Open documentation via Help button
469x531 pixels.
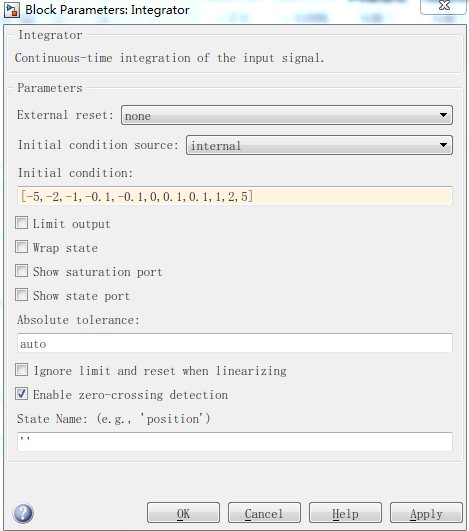[345, 513]
